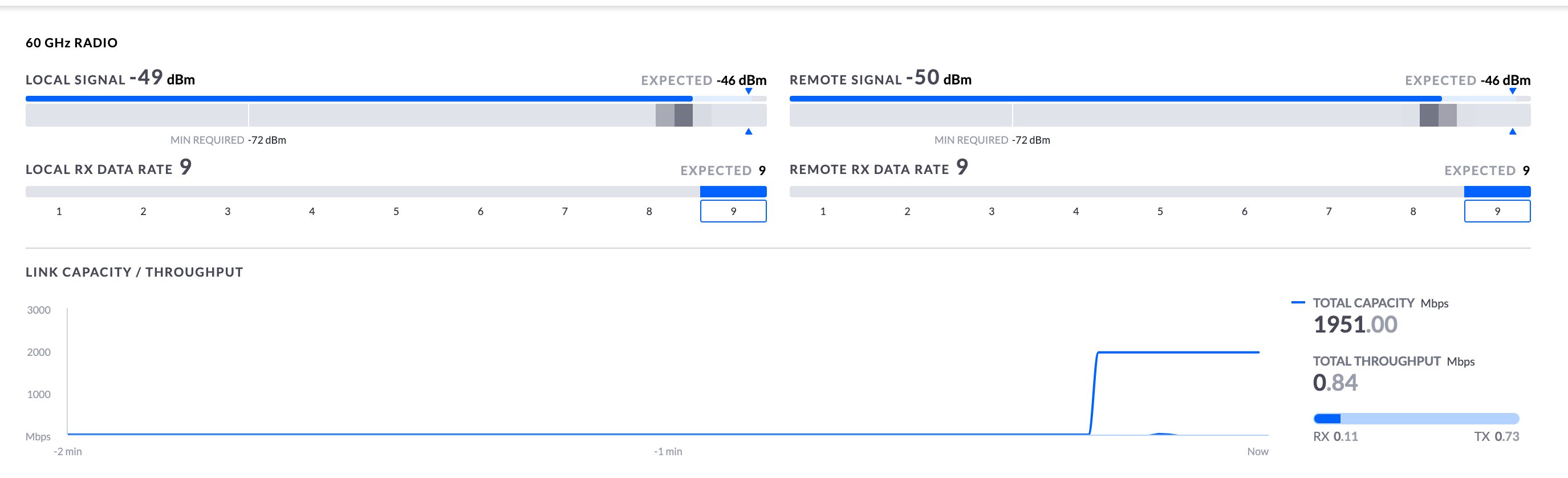This screenshot has width=1568, height=478.
Task: Click the Now x-axis label
Action: point(1258,452)
